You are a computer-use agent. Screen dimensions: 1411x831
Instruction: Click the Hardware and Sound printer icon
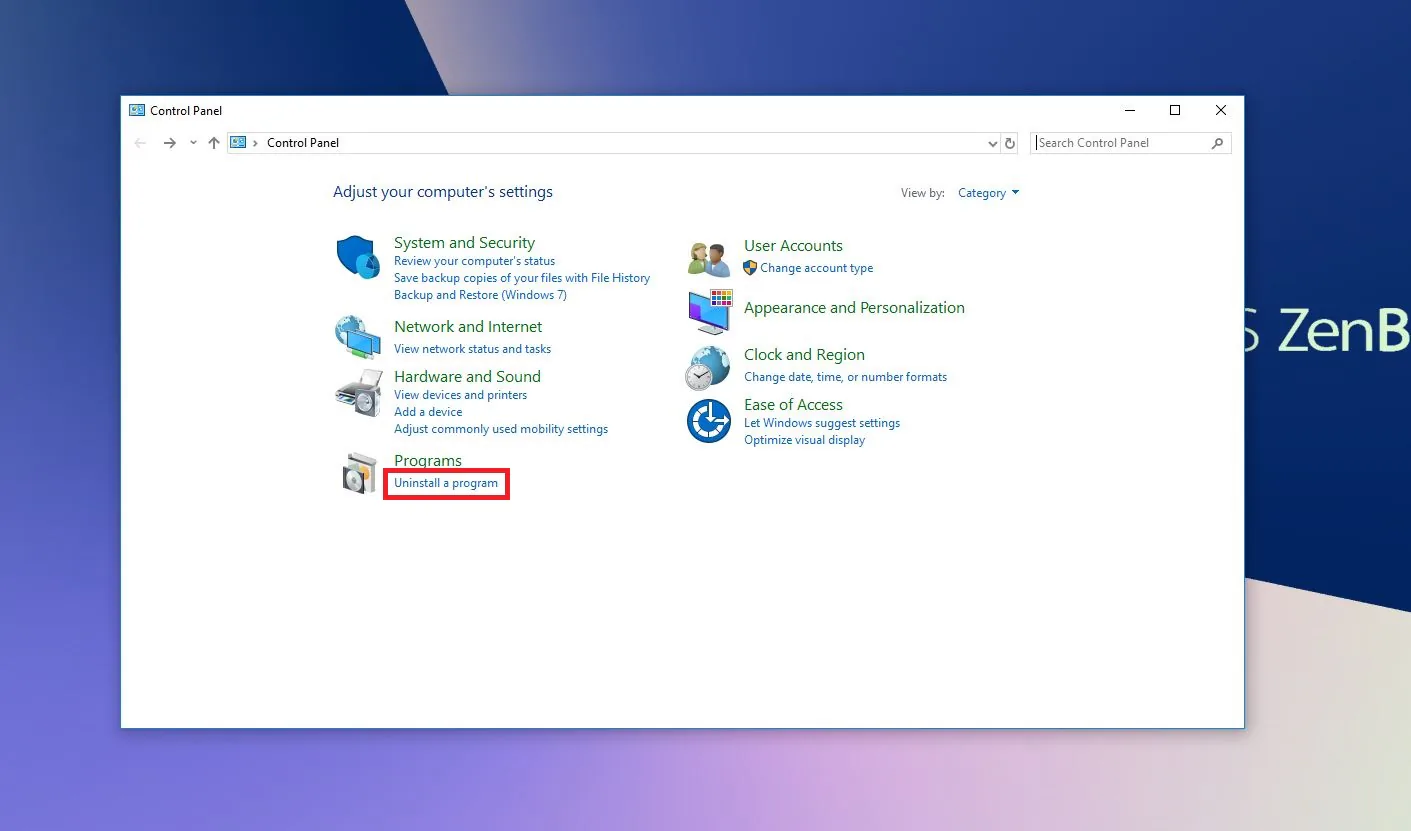(358, 393)
